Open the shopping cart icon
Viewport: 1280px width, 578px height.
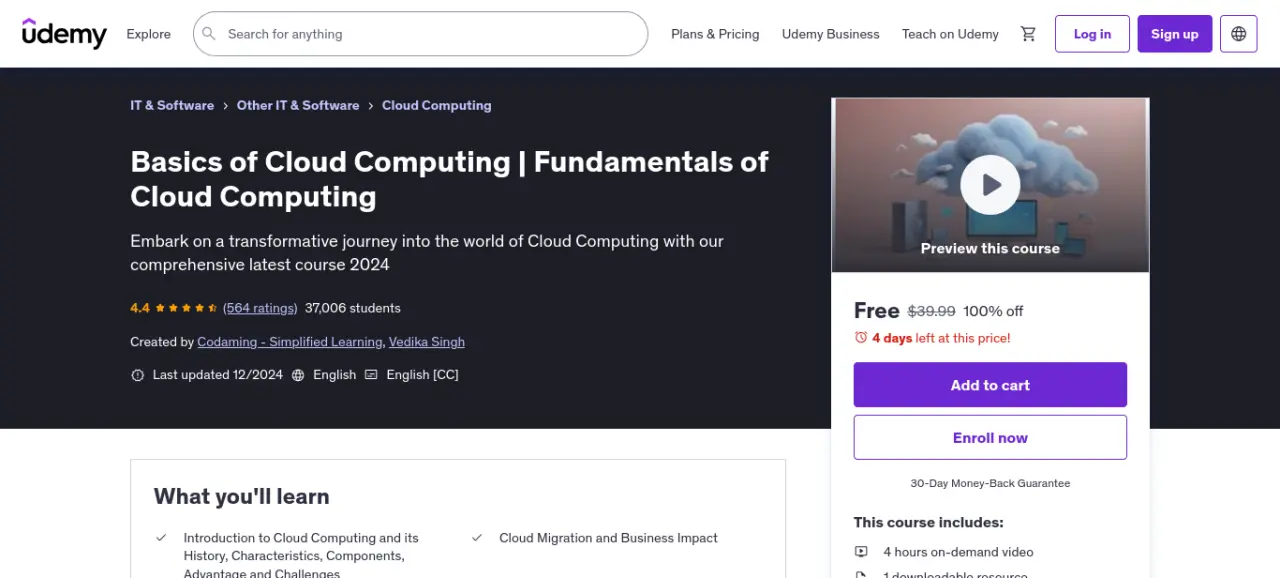(1028, 34)
